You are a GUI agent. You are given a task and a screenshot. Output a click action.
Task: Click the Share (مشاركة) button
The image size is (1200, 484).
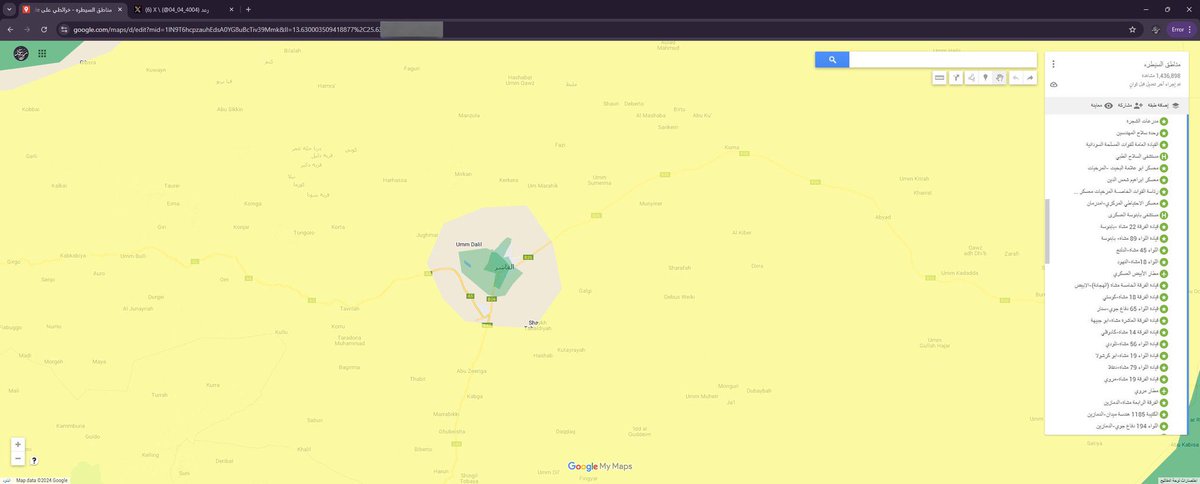(x=1130, y=104)
